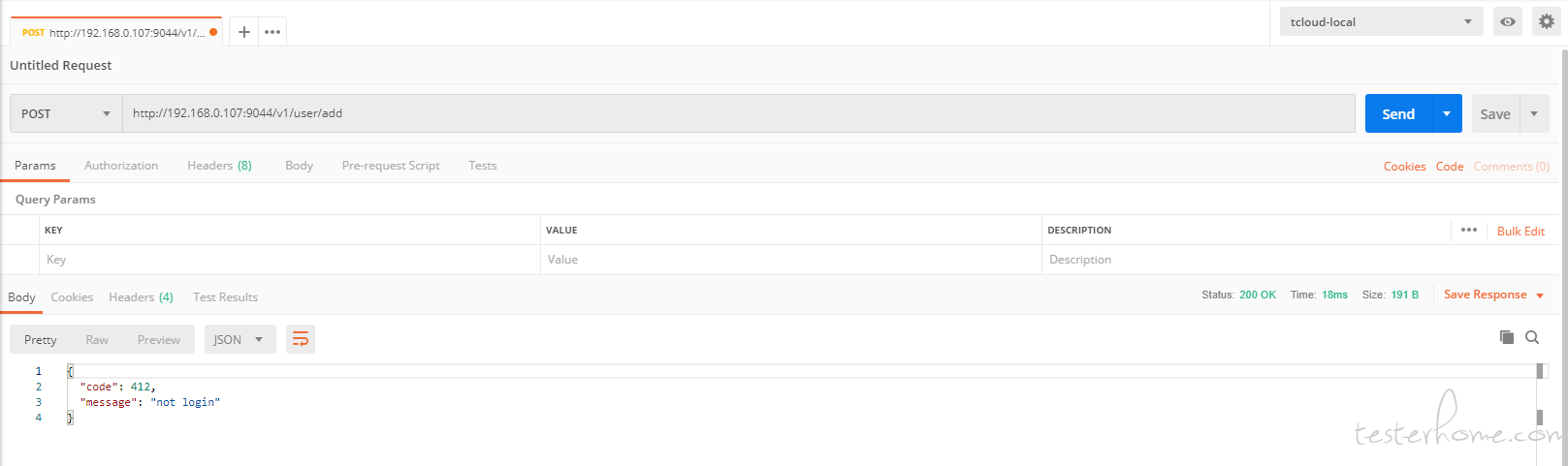1568x466 pixels.
Task: Open manage environments gear icon
Action: pos(1547,21)
